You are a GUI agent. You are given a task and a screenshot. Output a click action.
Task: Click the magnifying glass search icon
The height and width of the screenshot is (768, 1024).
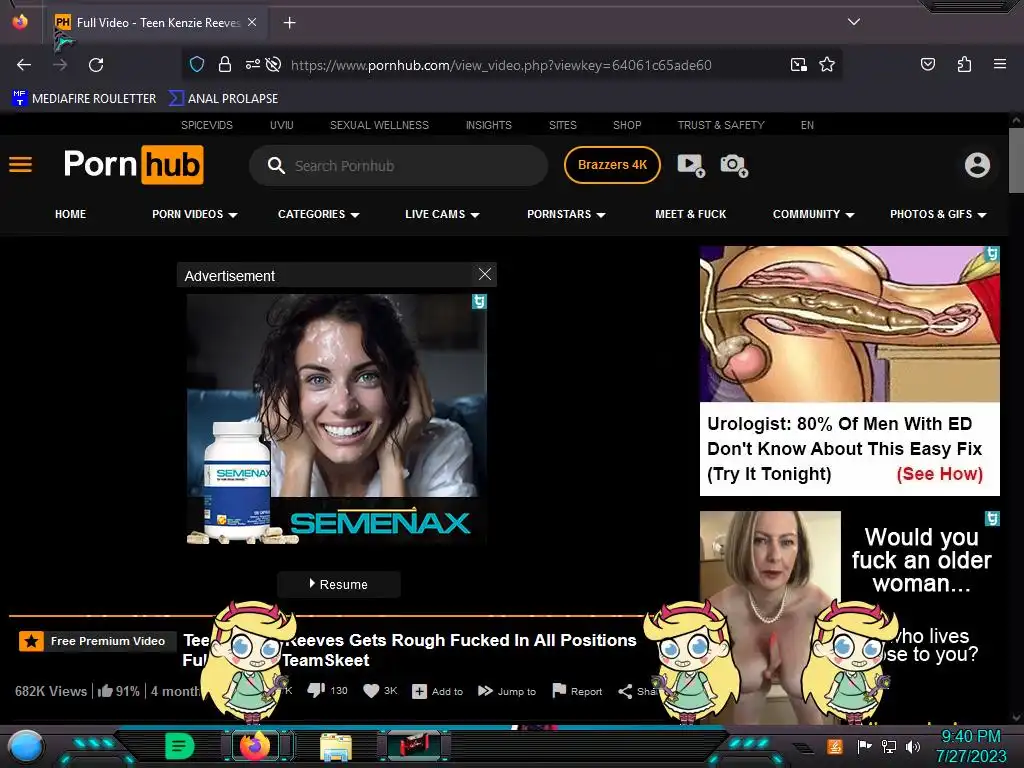tap(276, 166)
